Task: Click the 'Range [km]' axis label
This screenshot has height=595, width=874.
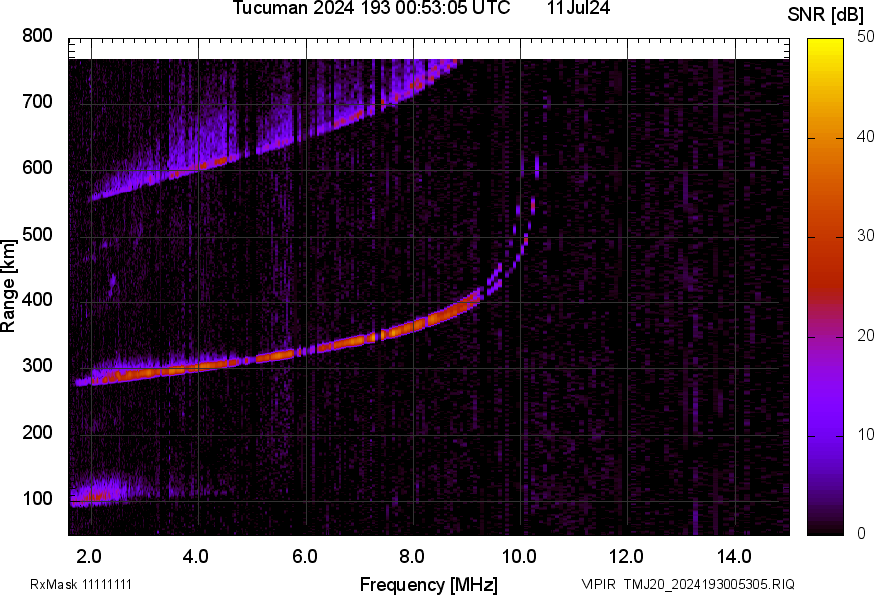Action: (x=8, y=286)
